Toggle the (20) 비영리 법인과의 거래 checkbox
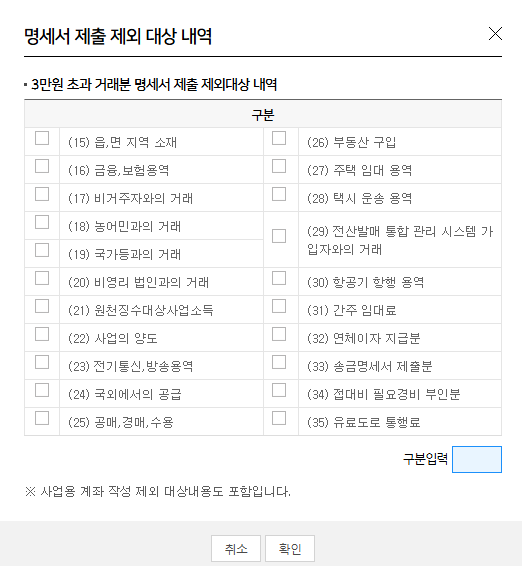 [x=42, y=278]
